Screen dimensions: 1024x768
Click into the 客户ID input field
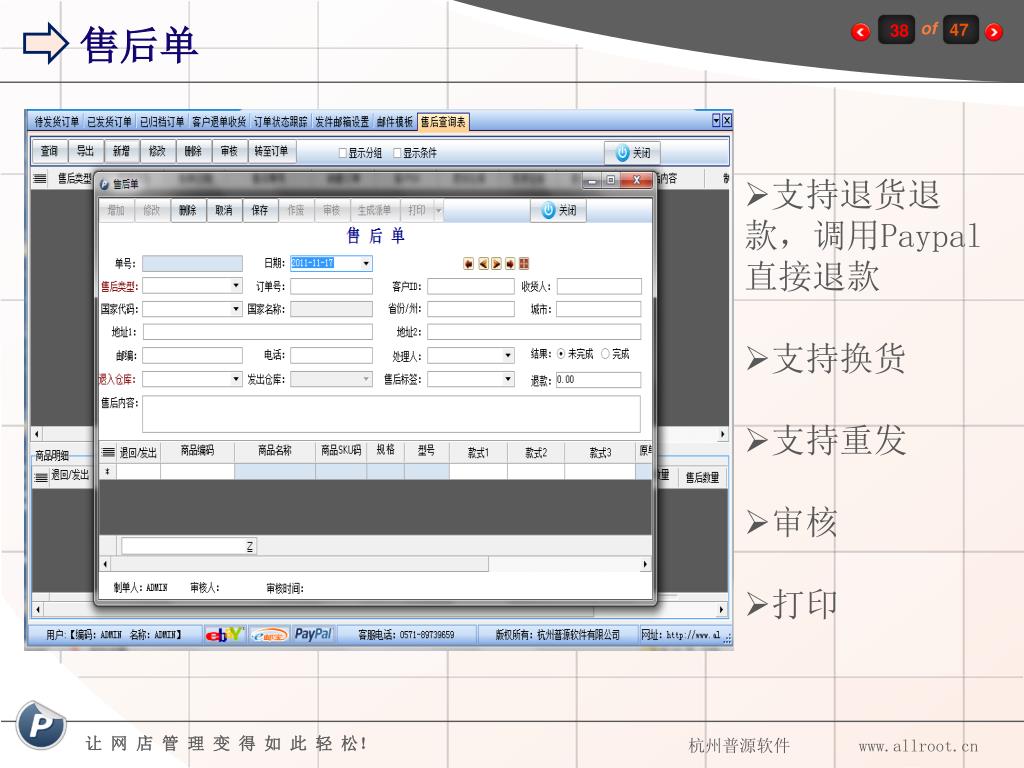pyautogui.click(x=470, y=286)
